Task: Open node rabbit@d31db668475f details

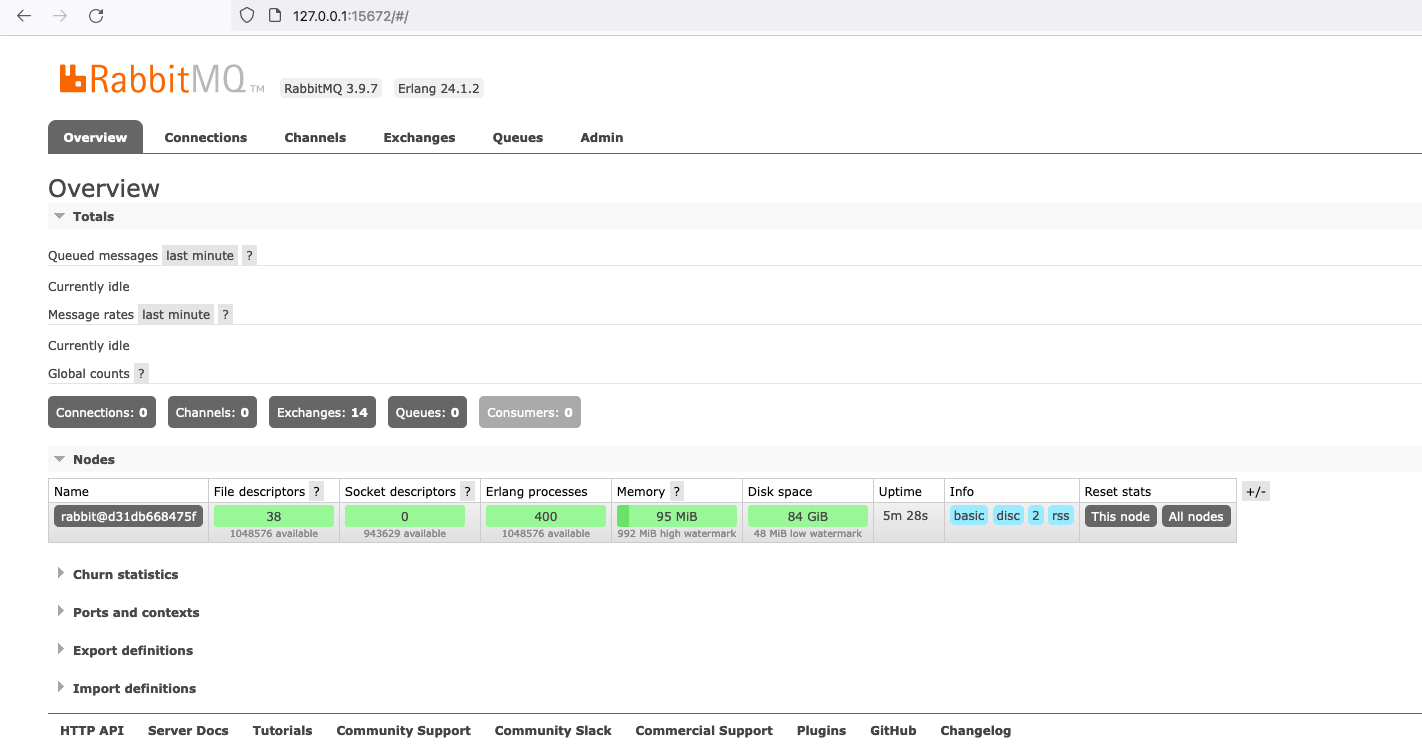Action: (128, 516)
